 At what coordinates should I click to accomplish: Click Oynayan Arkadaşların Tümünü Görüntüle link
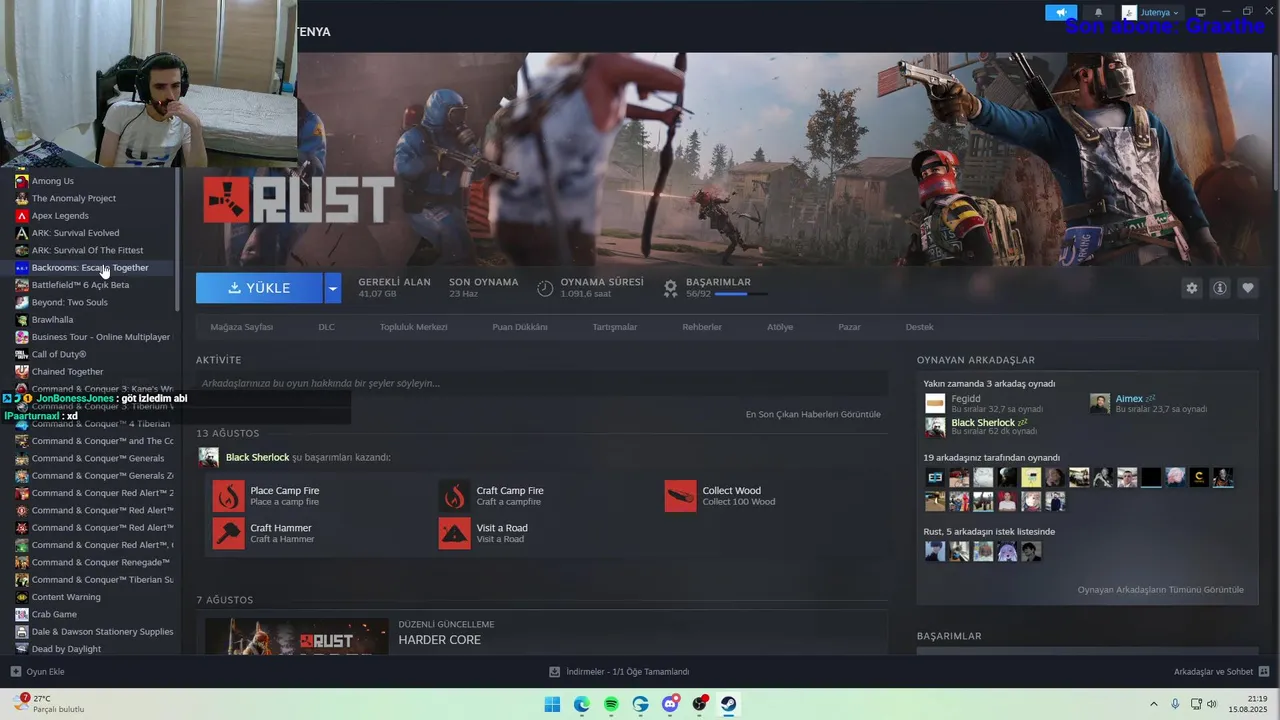(1160, 590)
